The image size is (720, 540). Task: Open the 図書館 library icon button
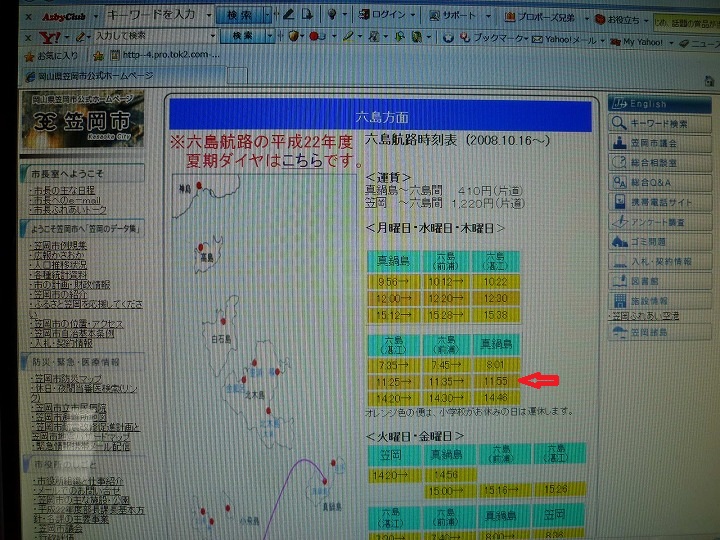coord(619,281)
